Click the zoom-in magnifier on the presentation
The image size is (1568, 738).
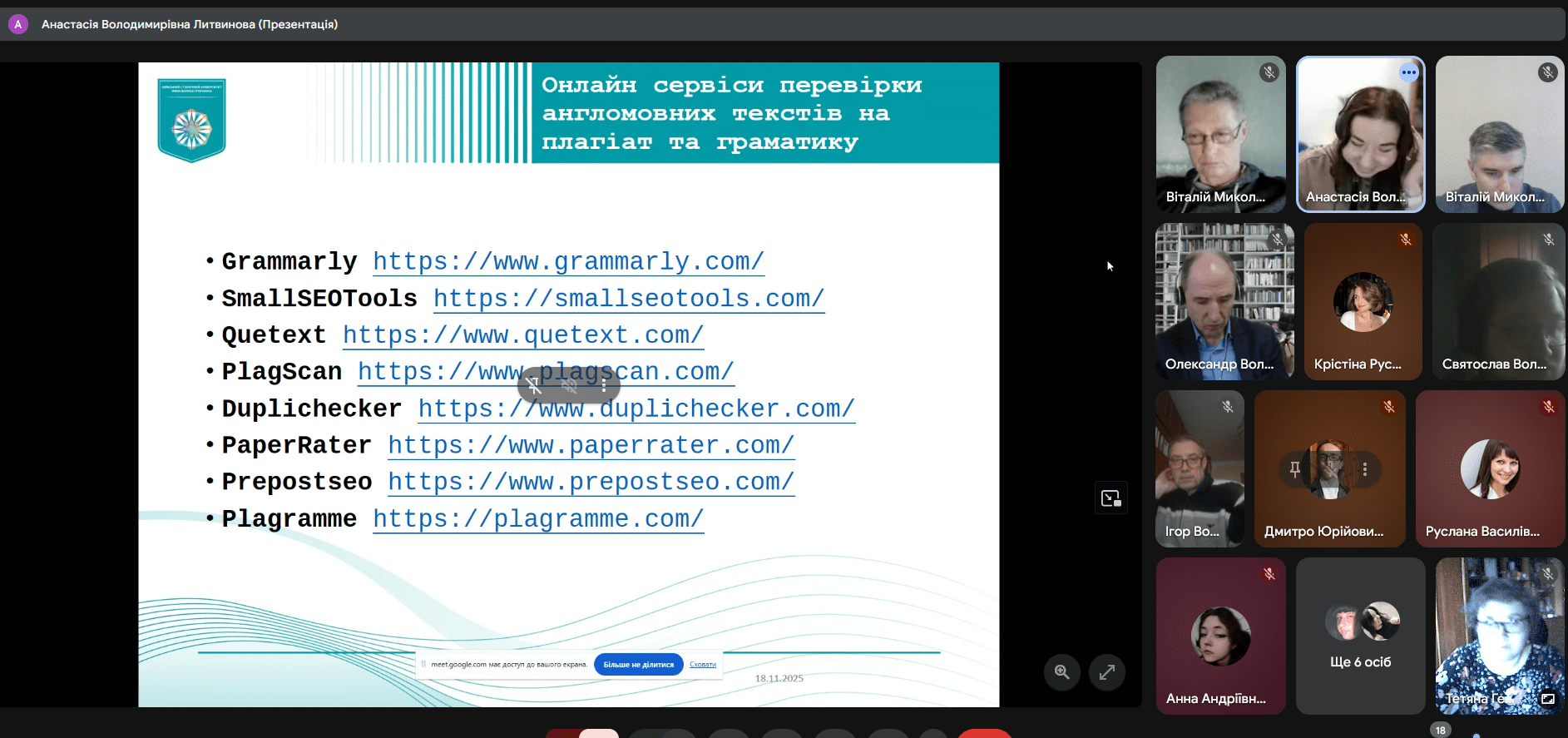[1062, 672]
